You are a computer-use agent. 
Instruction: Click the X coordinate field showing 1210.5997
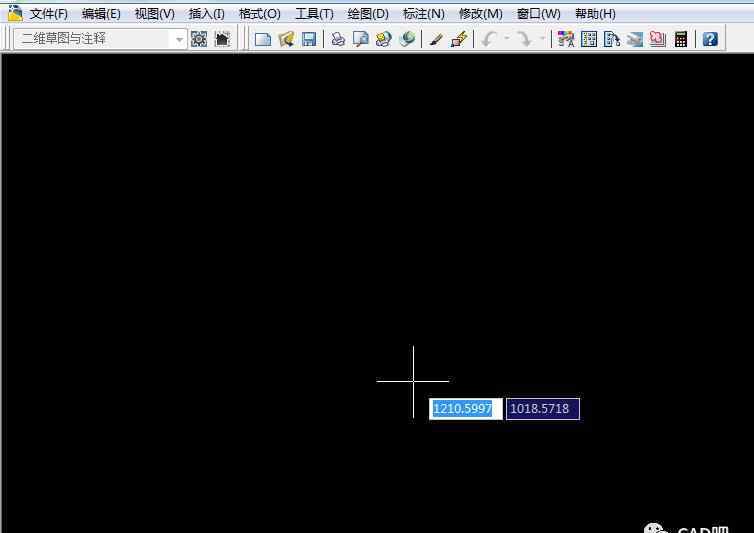[465, 409]
